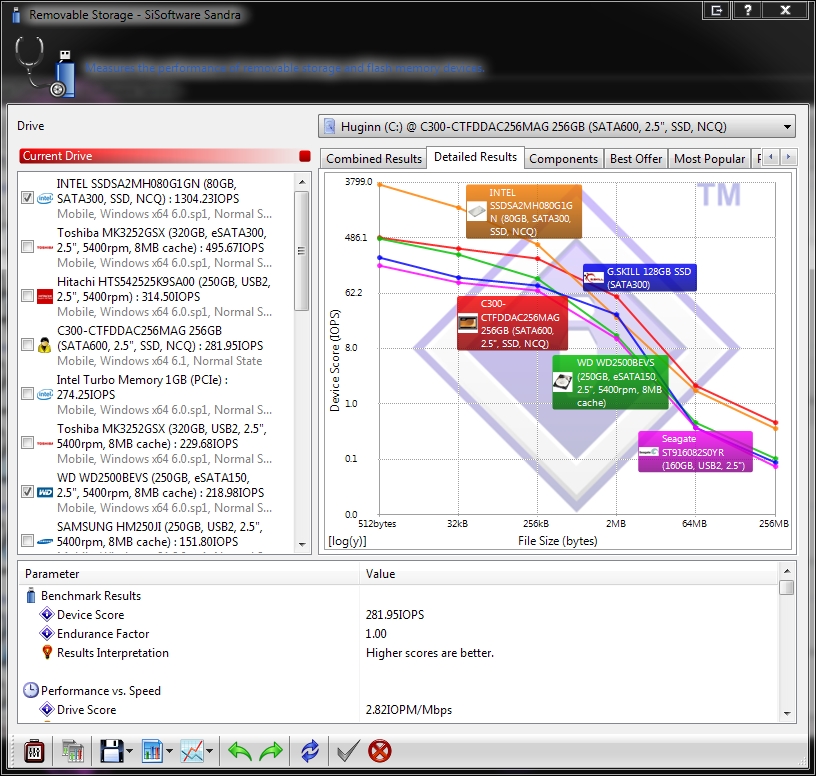Image resolution: width=816 pixels, height=776 pixels.
Task: Click the Drive Score diamond icon
Action: 47,709
